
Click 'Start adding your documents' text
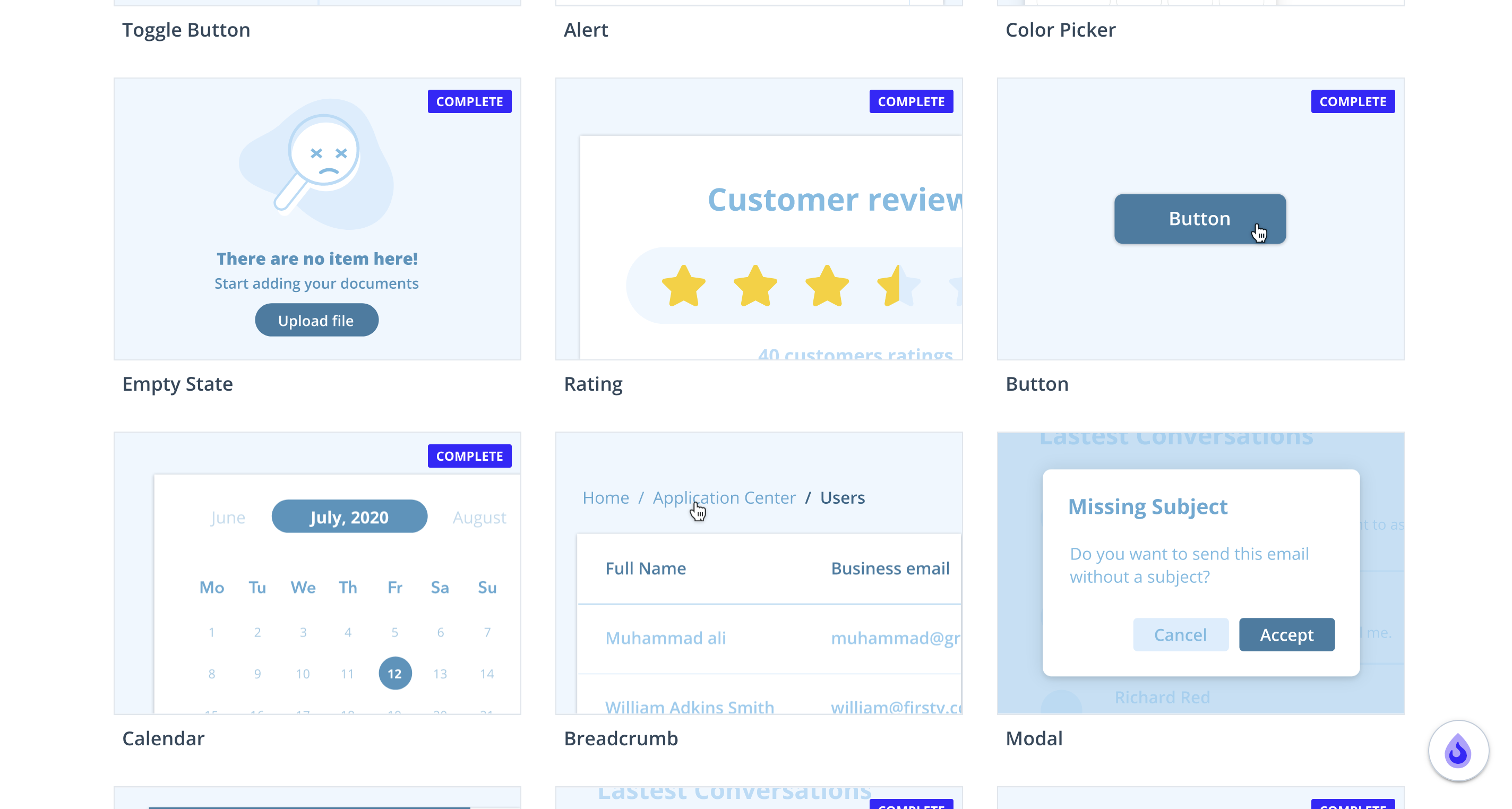tap(316, 283)
